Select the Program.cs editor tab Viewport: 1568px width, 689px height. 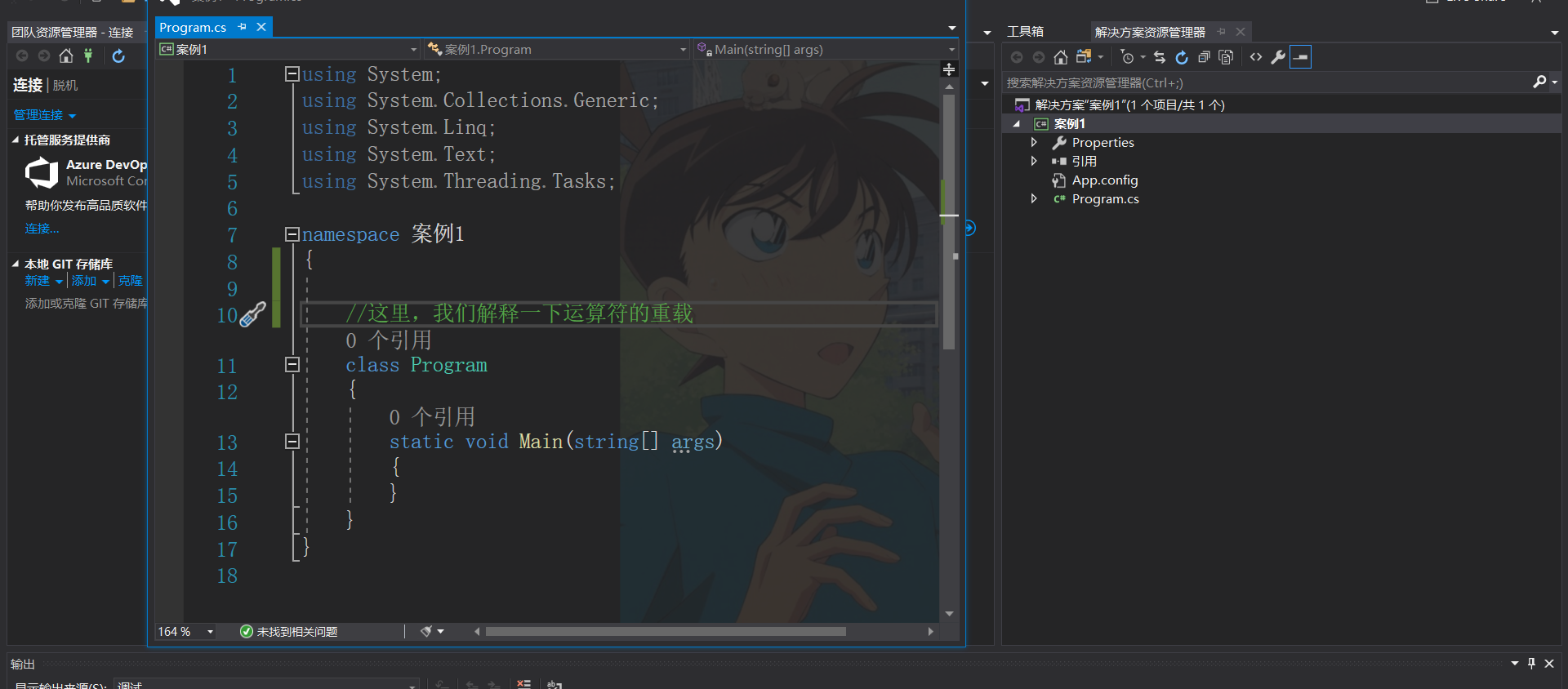[193, 27]
